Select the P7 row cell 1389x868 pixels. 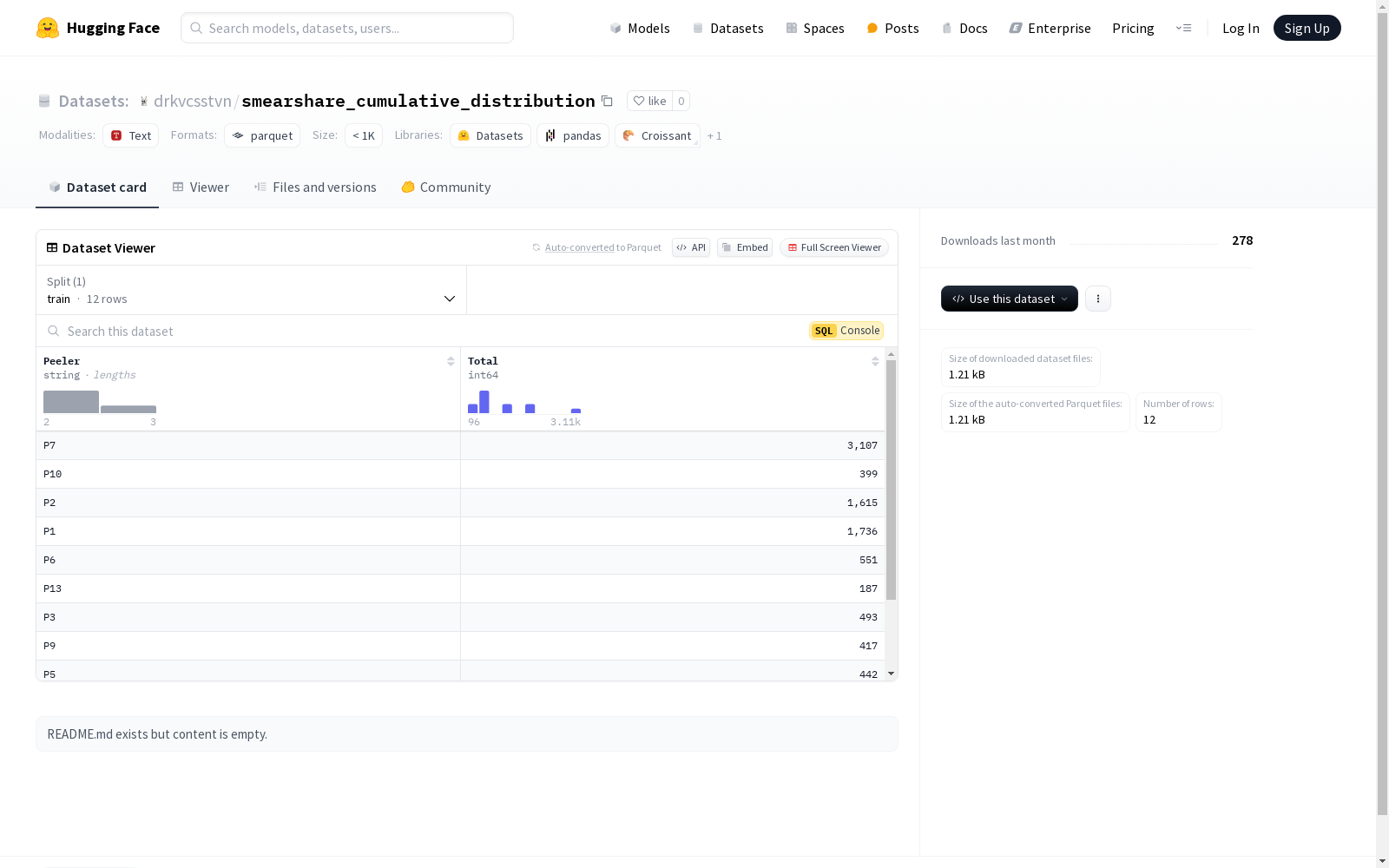point(248,445)
